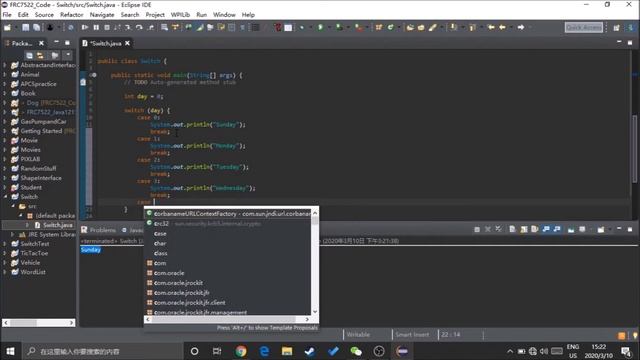Image resolution: width=640 pixels, height=360 pixels.
Task: Expand the Book project tree node
Action: 5,93
